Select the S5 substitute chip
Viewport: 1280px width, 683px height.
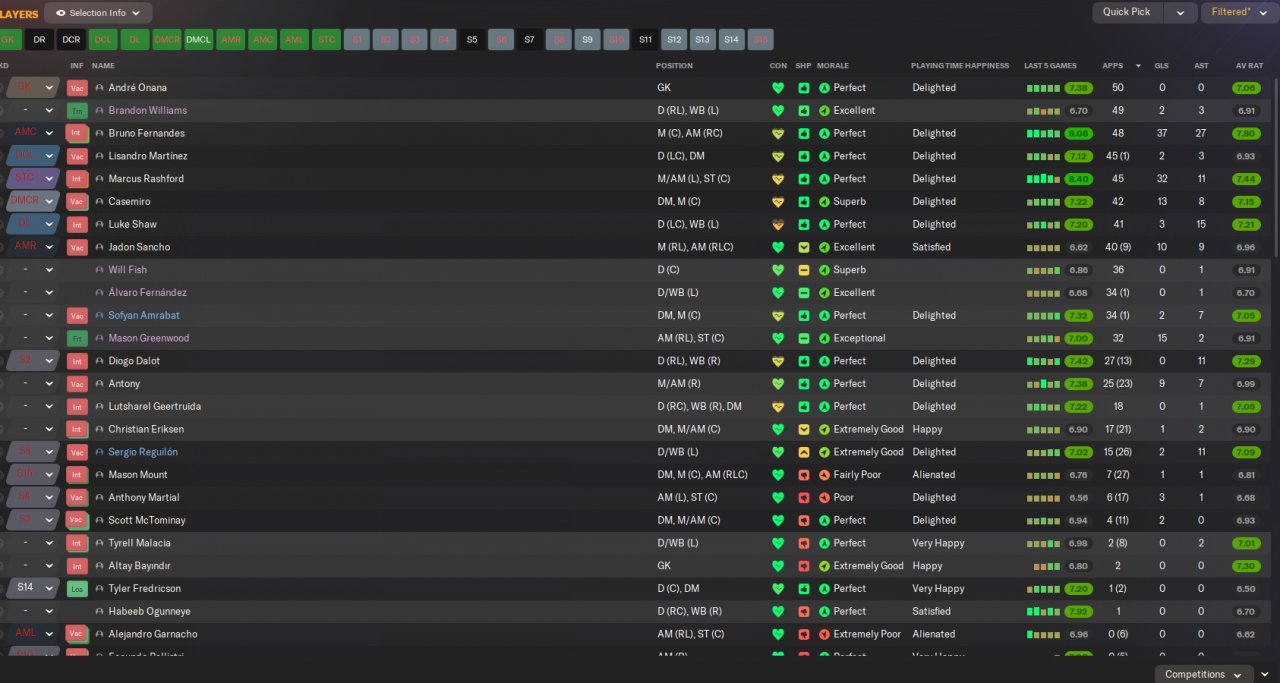pyautogui.click(x=472, y=40)
